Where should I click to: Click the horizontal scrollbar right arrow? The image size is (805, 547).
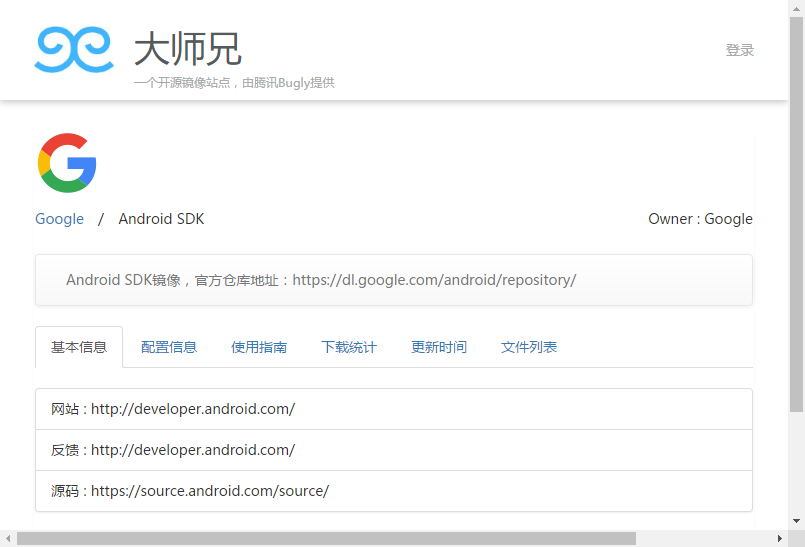pos(779,538)
